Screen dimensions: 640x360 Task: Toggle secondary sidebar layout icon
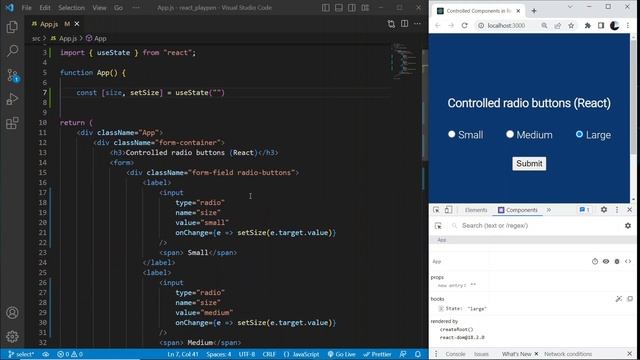(x=352, y=8)
